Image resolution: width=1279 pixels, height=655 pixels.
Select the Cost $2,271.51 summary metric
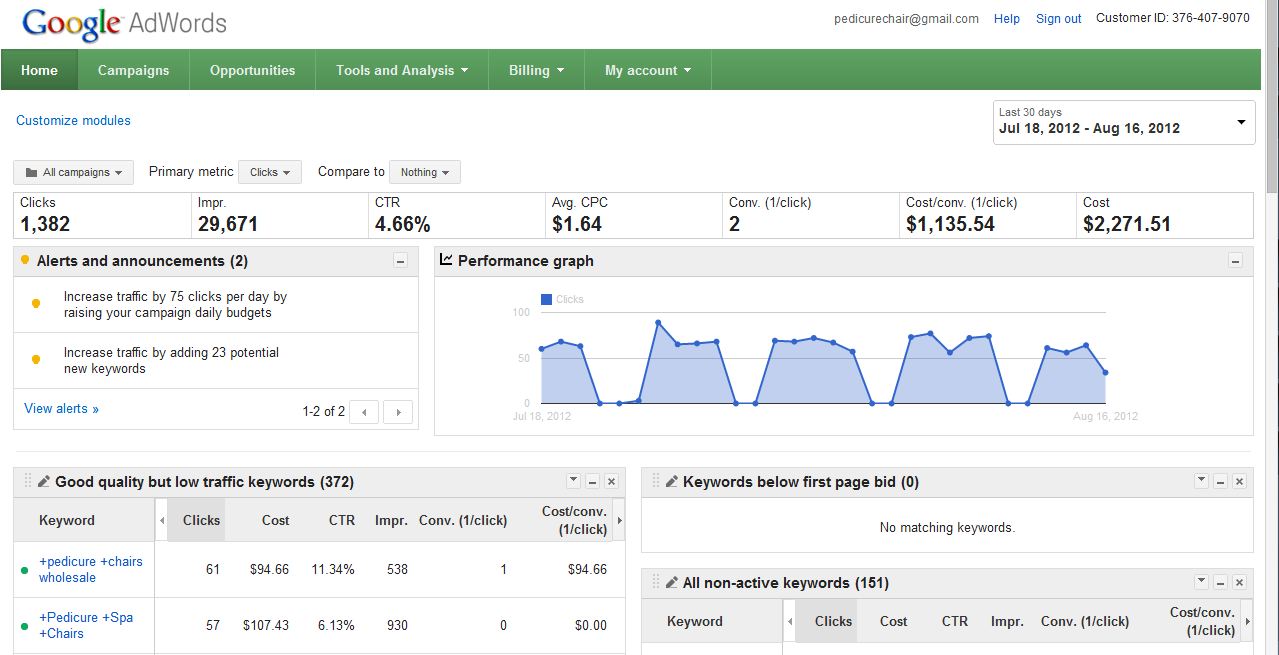pyautogui.click(x=1165, y=215)
